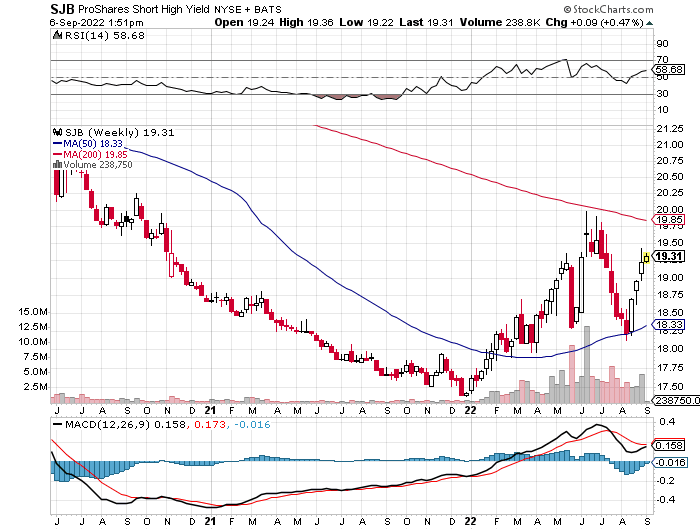Viewport: 700px width, 530px height.
Task: Click the 6-Sep-2022 1:51pm timestamp
Action: [96, 22]
